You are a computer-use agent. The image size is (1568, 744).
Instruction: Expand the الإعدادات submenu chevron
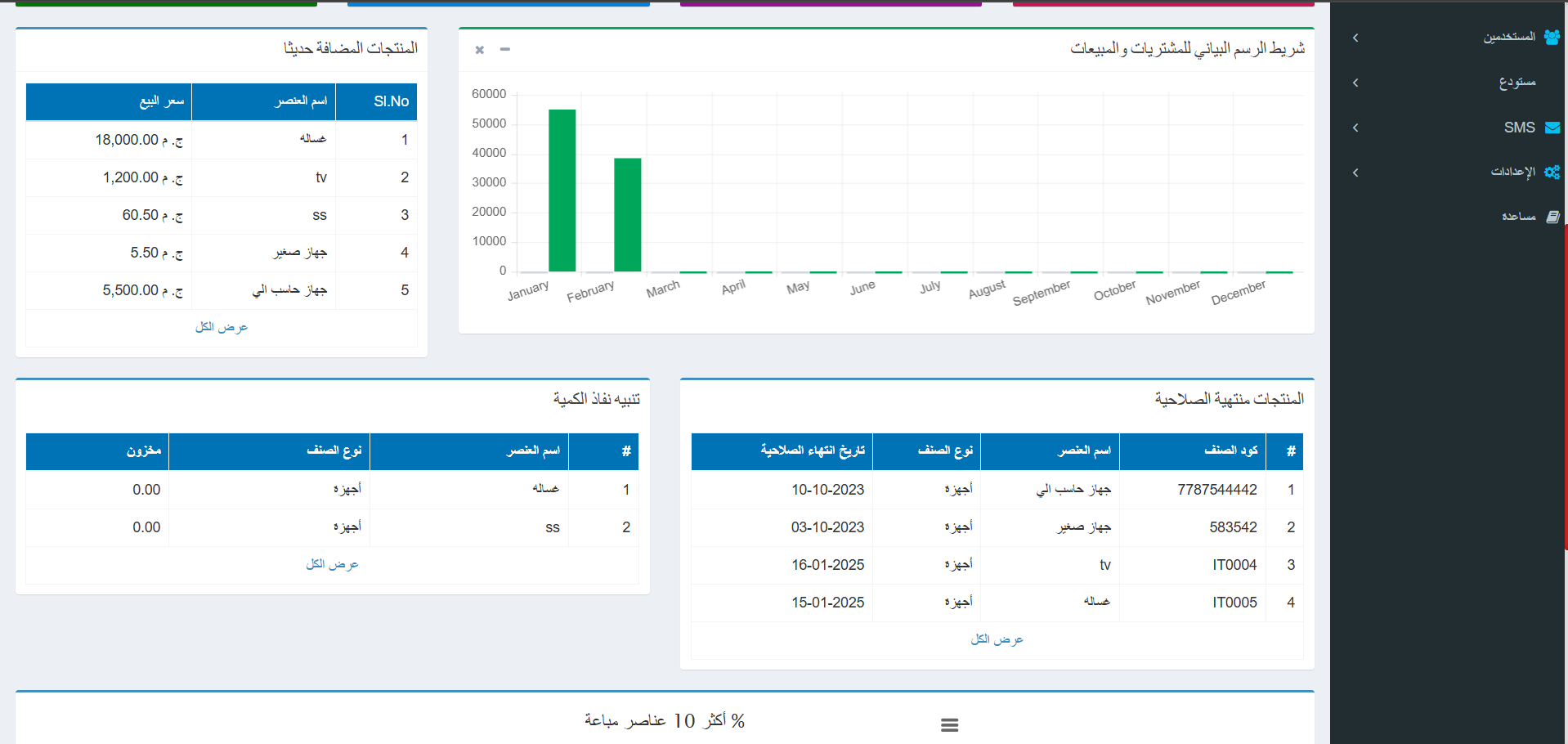point(1355,173)
